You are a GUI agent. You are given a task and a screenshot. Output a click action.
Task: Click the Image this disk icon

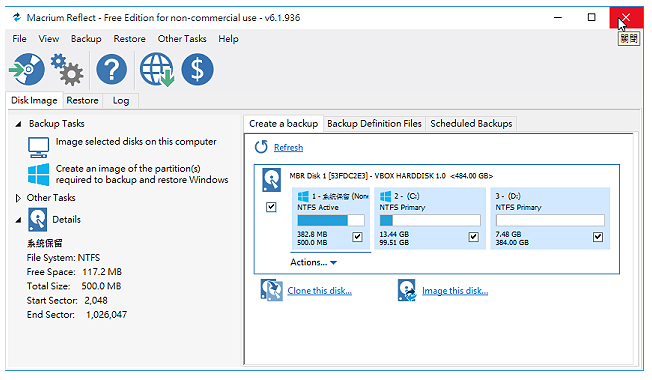[407, 290]
